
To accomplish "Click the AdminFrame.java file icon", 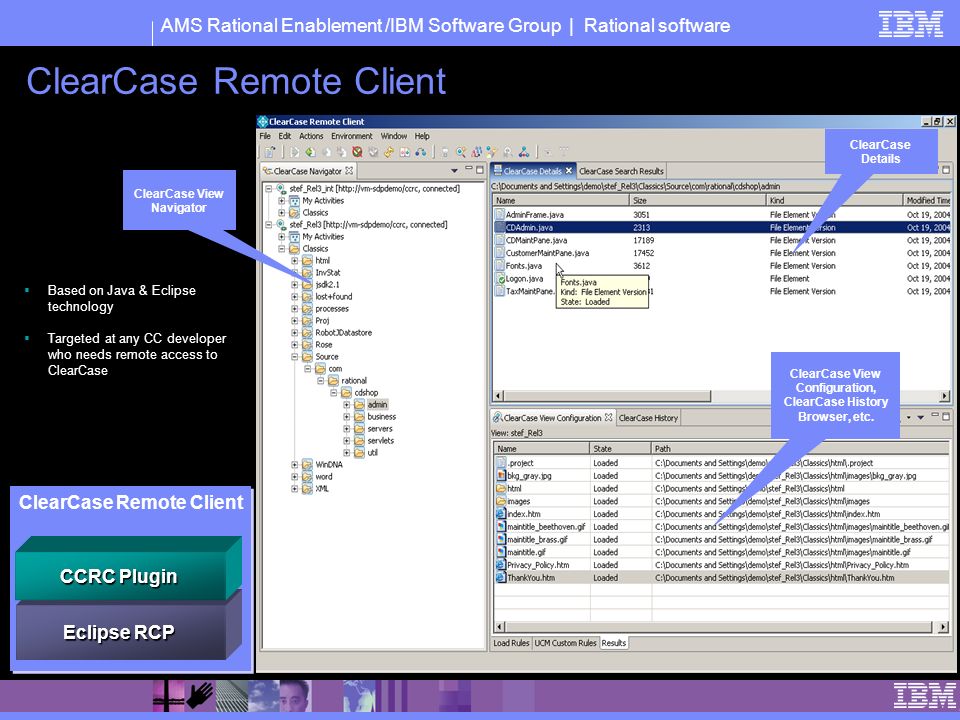I will click(x=500, y=214).
